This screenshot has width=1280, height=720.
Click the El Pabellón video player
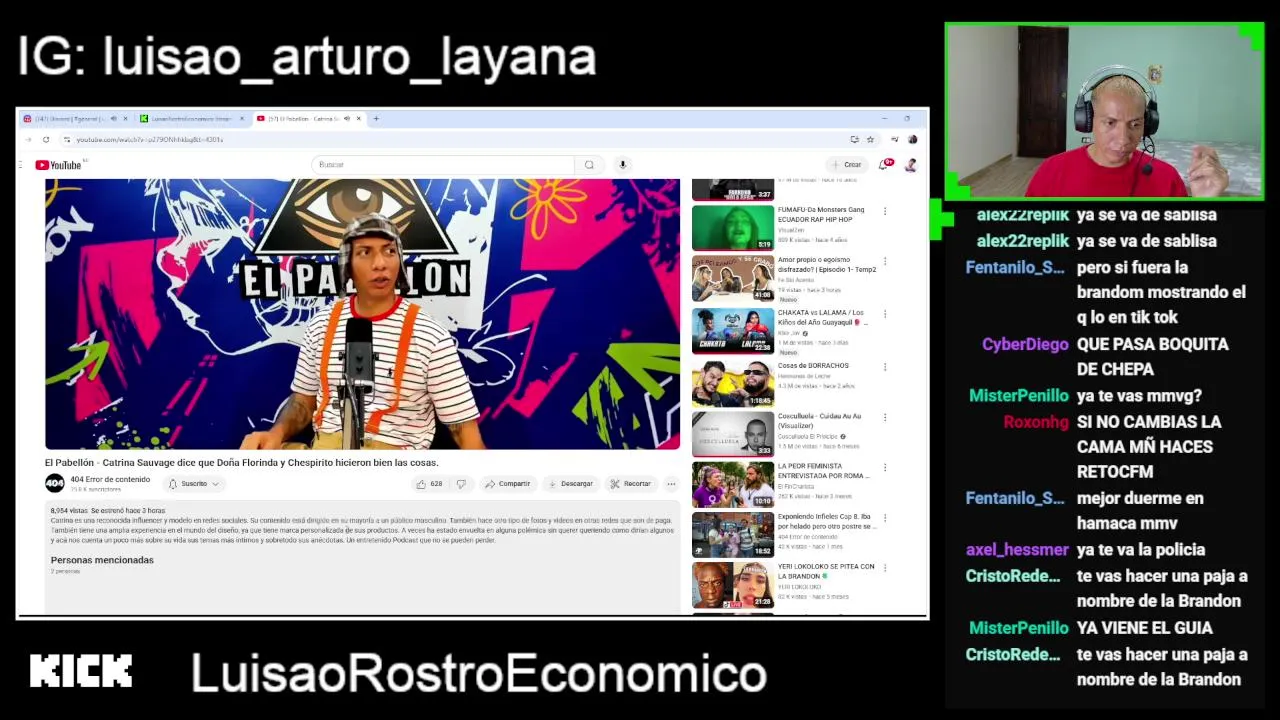[x=362, y=314]
